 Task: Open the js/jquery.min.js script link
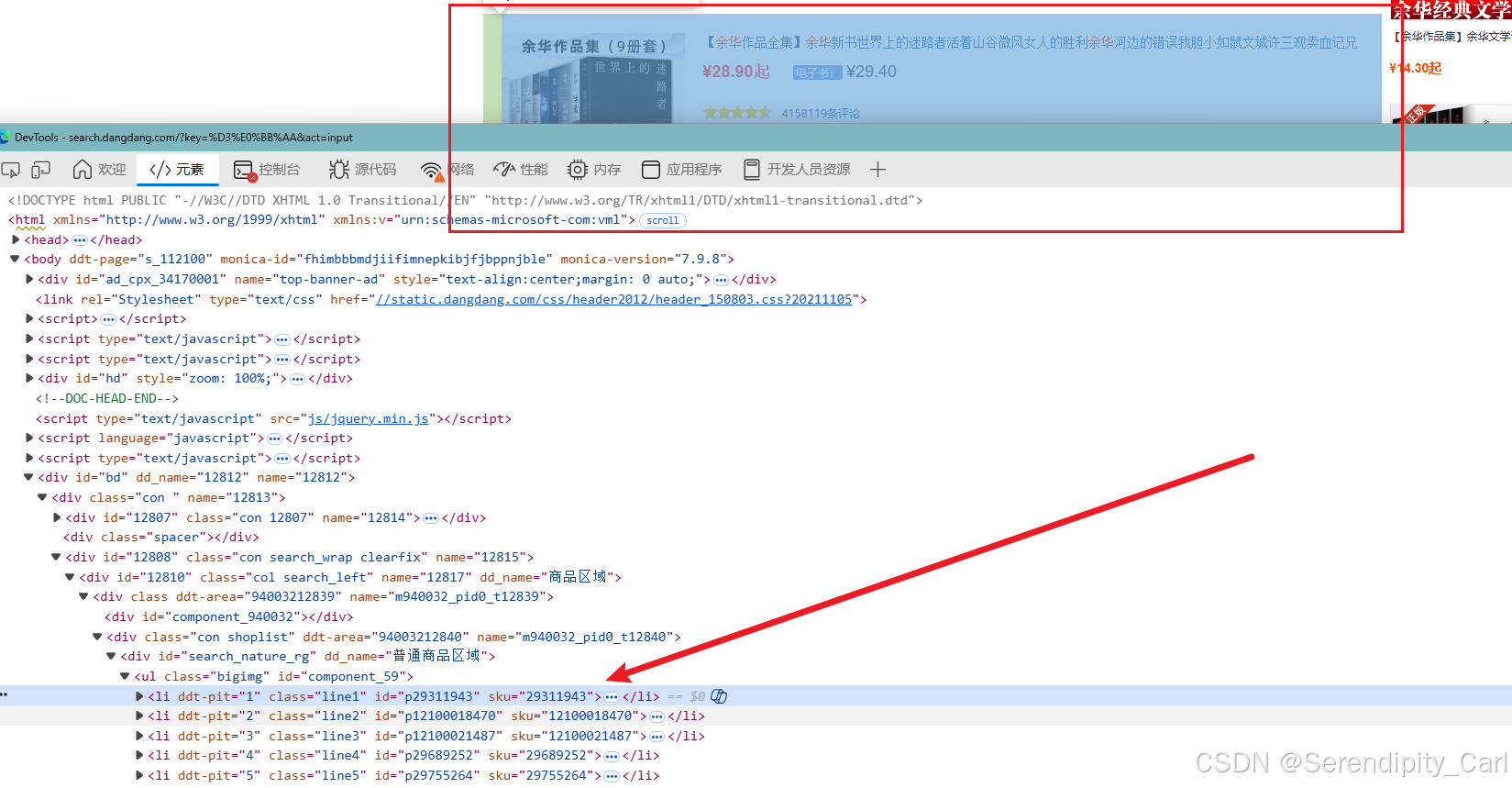pyautogui.click(x=368, y=418)
